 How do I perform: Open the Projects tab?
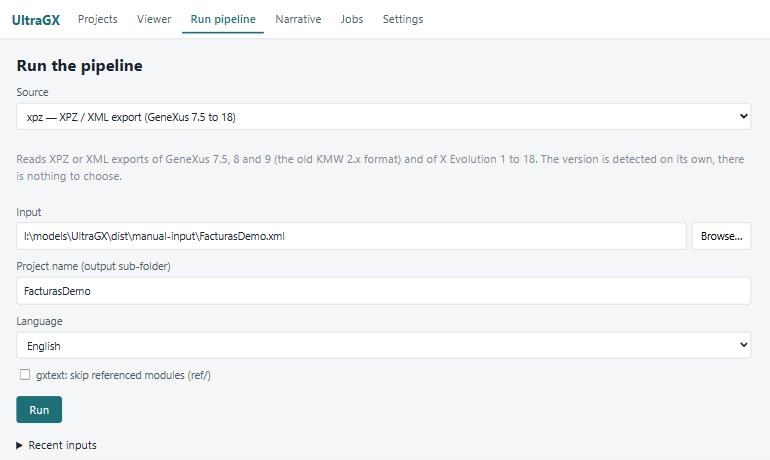point(98,19)
